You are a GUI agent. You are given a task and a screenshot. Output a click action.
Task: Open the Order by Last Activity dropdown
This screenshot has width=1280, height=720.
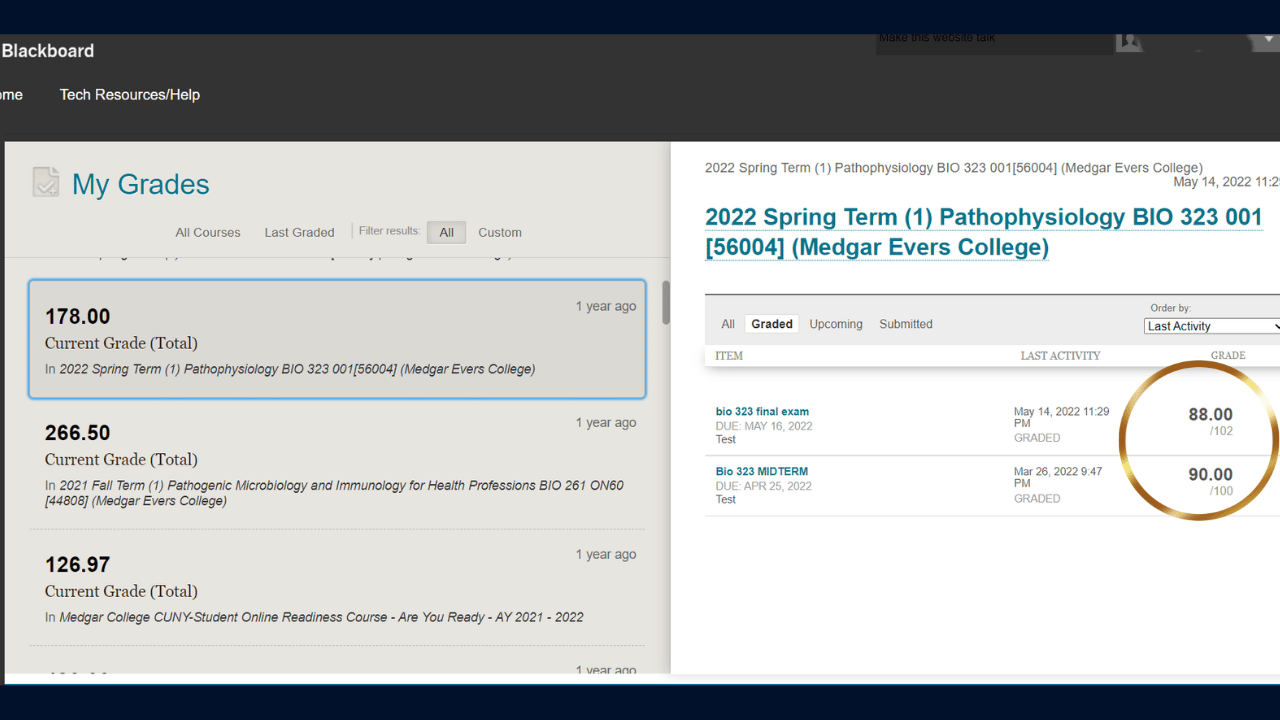coord(1212,326)
